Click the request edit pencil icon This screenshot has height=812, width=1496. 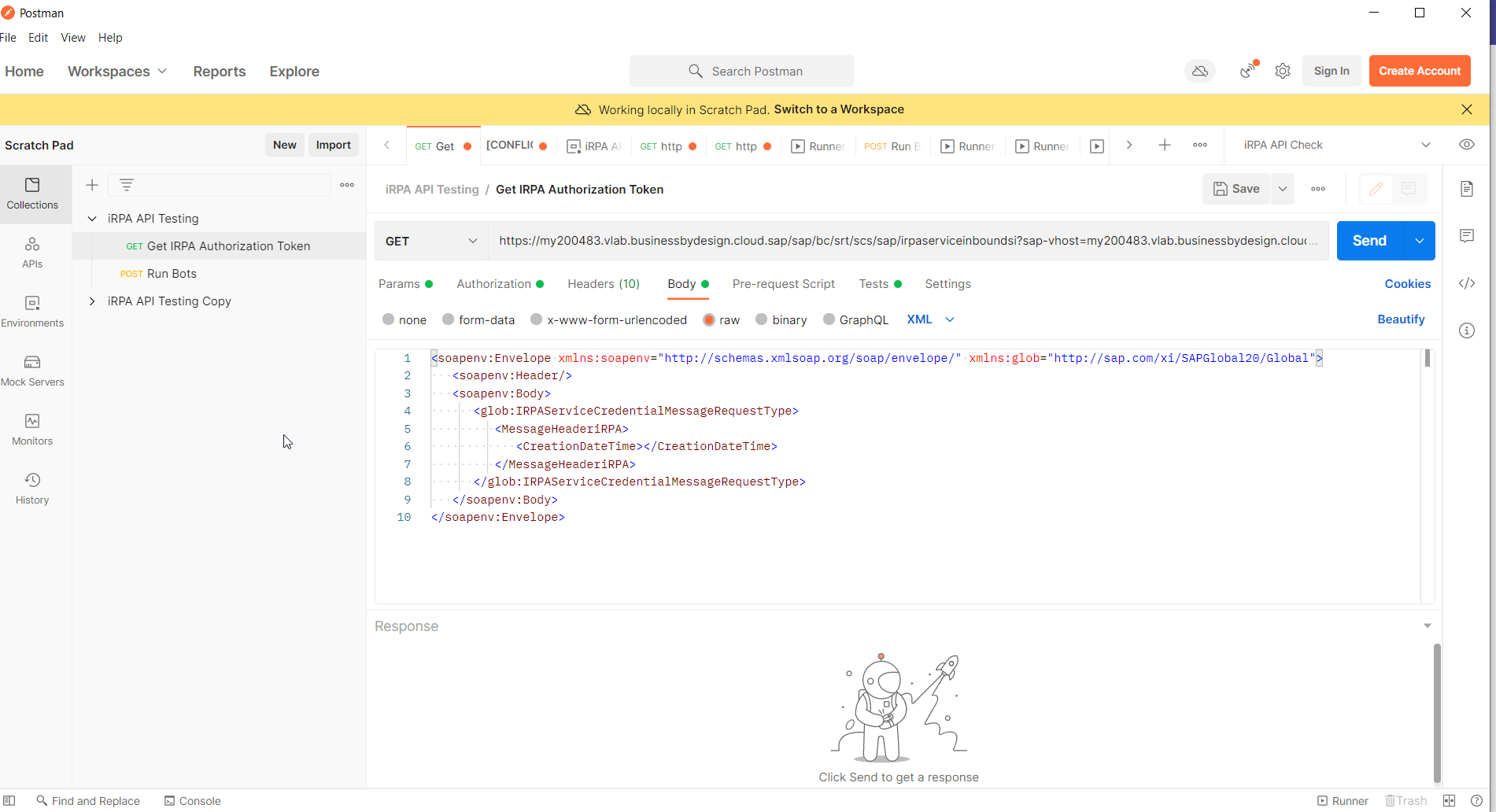(1376, 189)
